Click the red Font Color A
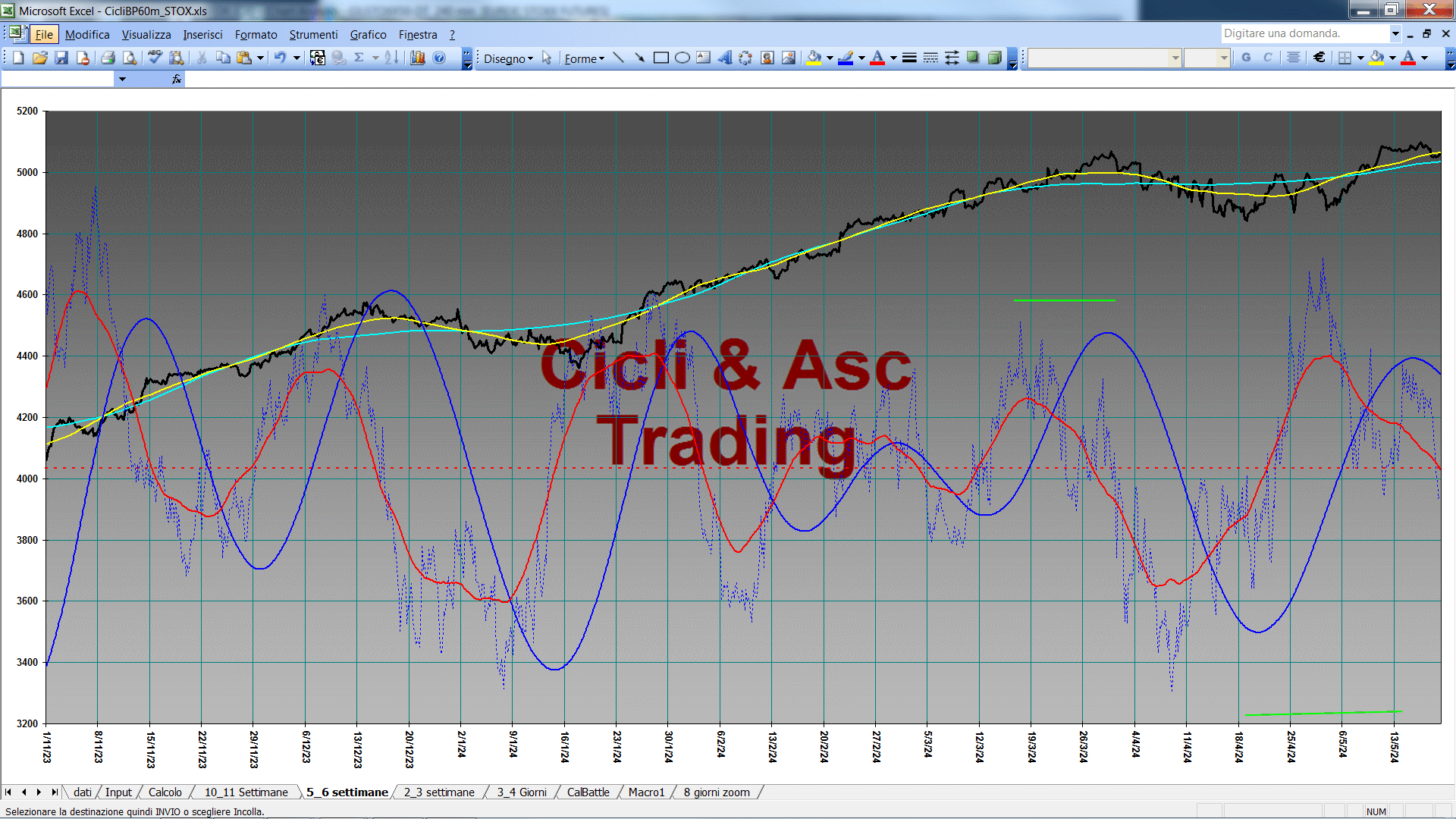Viewport: 1456px width, 819px height. [878, 58]
